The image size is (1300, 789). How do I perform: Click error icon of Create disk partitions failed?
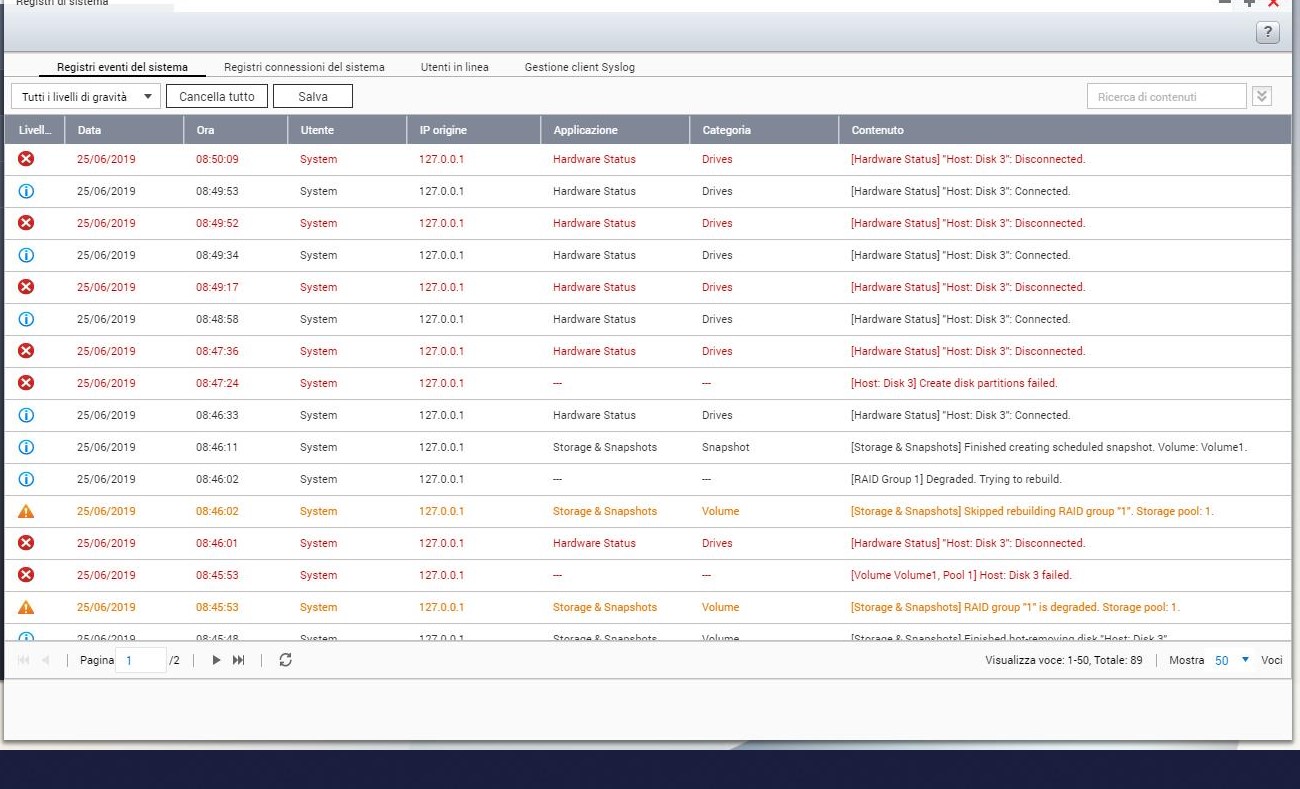(x=26, y=383)
